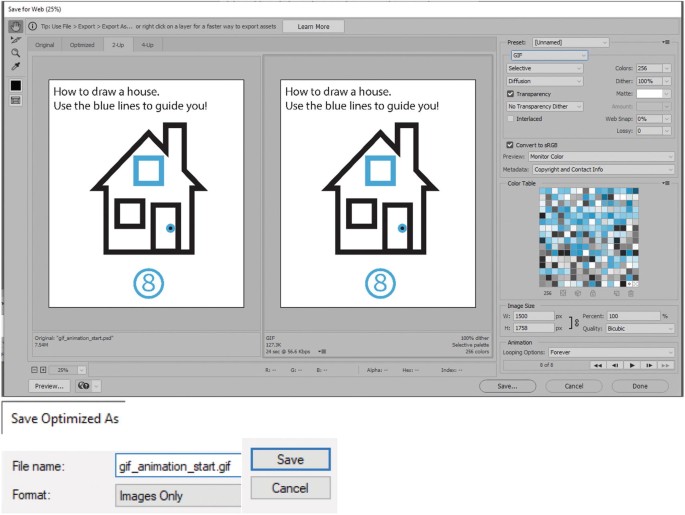685x515 pixels.
Task: Click the black eyedropper color swatch
Action: (16, 85)
